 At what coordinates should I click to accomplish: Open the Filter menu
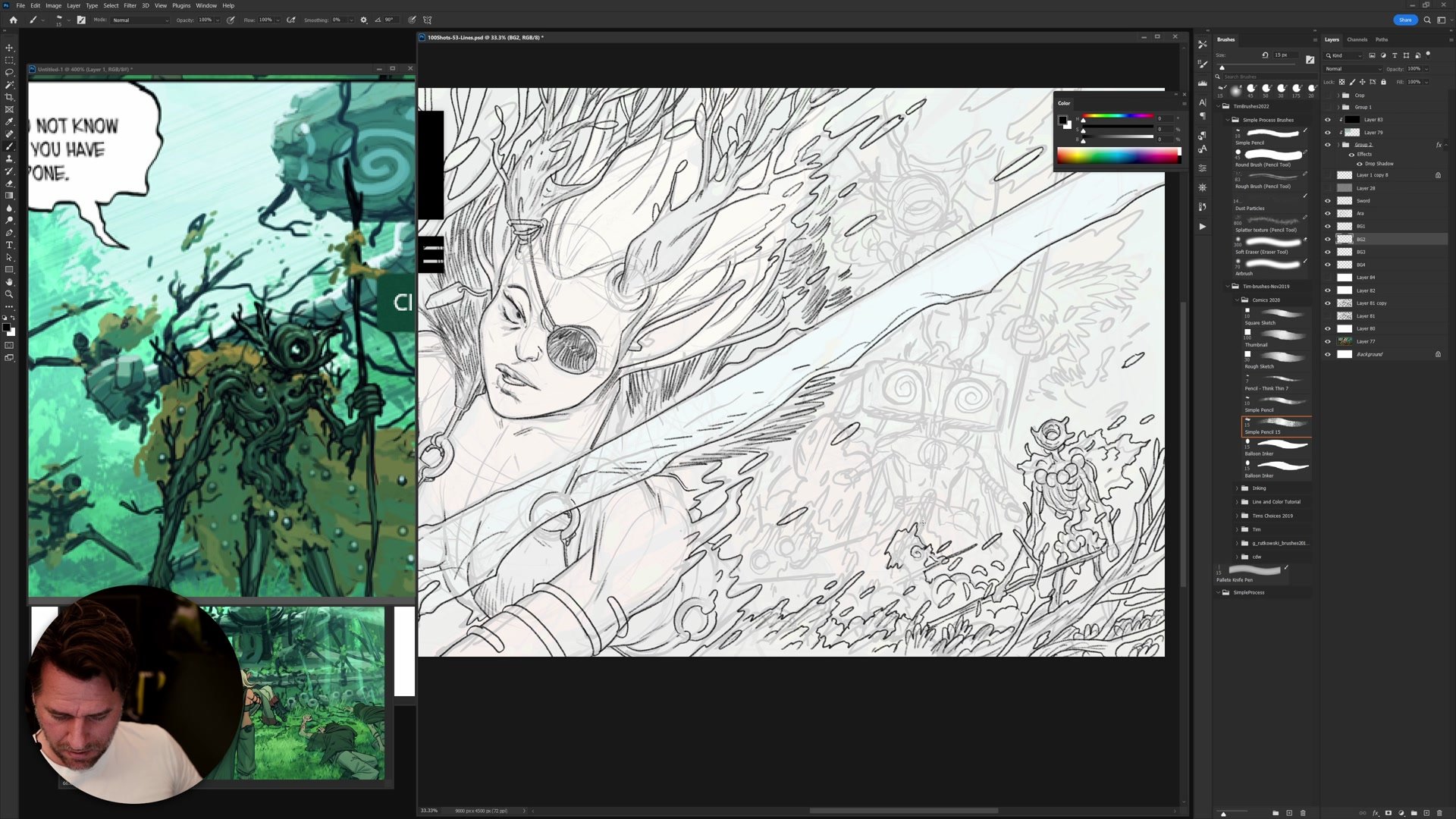click(130, 5)
